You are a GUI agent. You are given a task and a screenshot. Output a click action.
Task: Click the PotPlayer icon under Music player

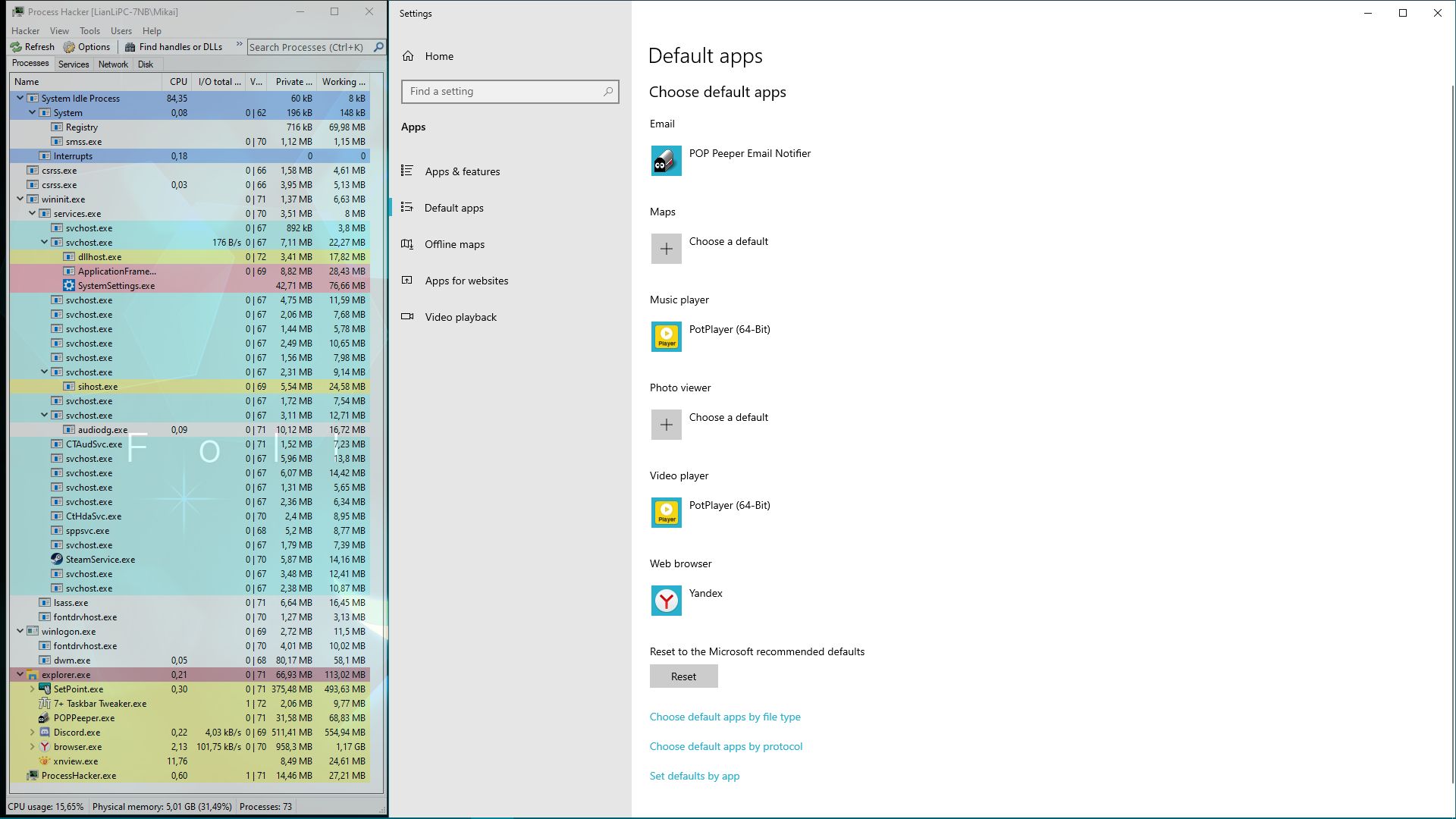666,337
